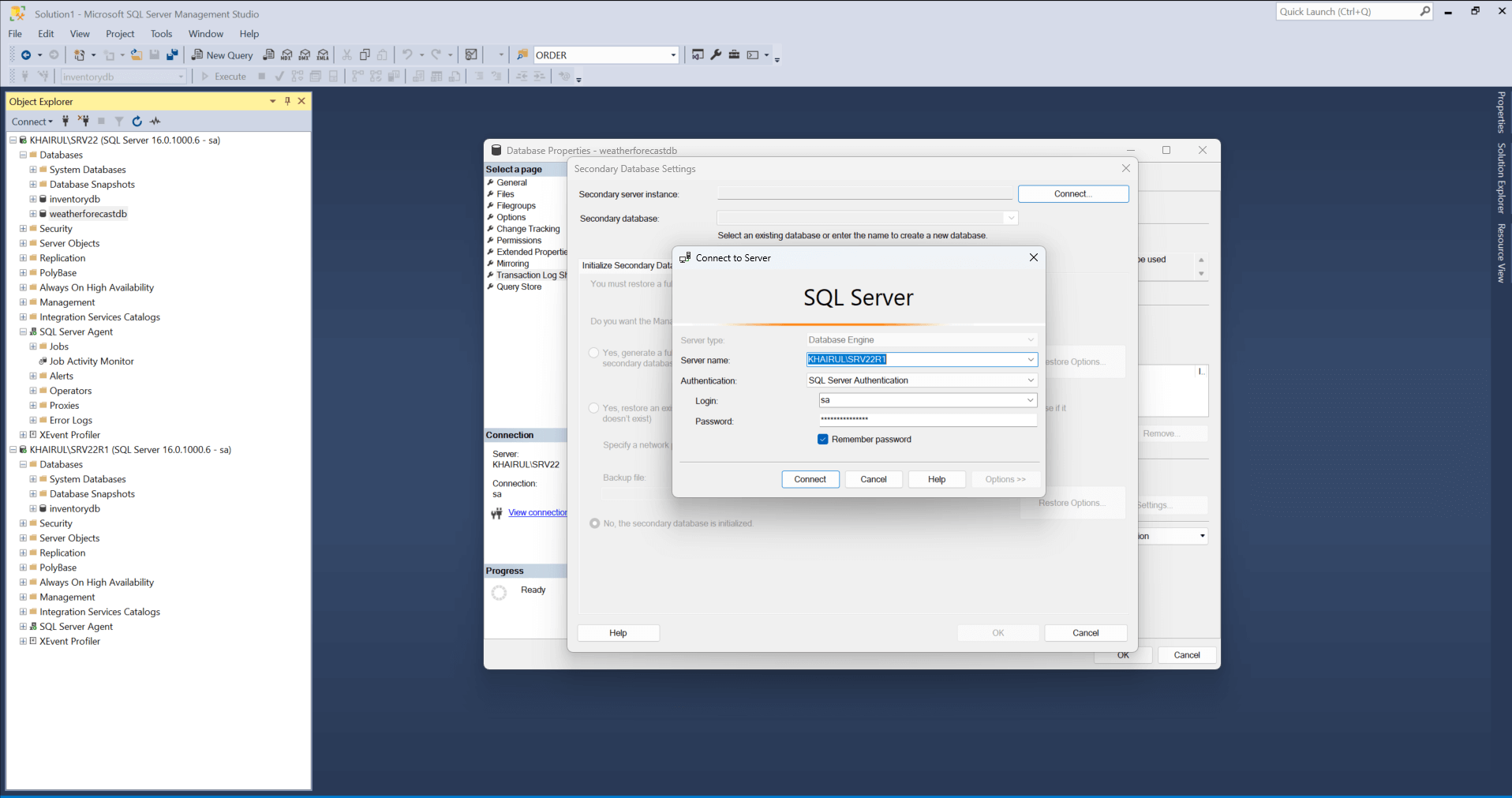
Task: Click Connect in Connect to Server dialog
Action: 810,479
